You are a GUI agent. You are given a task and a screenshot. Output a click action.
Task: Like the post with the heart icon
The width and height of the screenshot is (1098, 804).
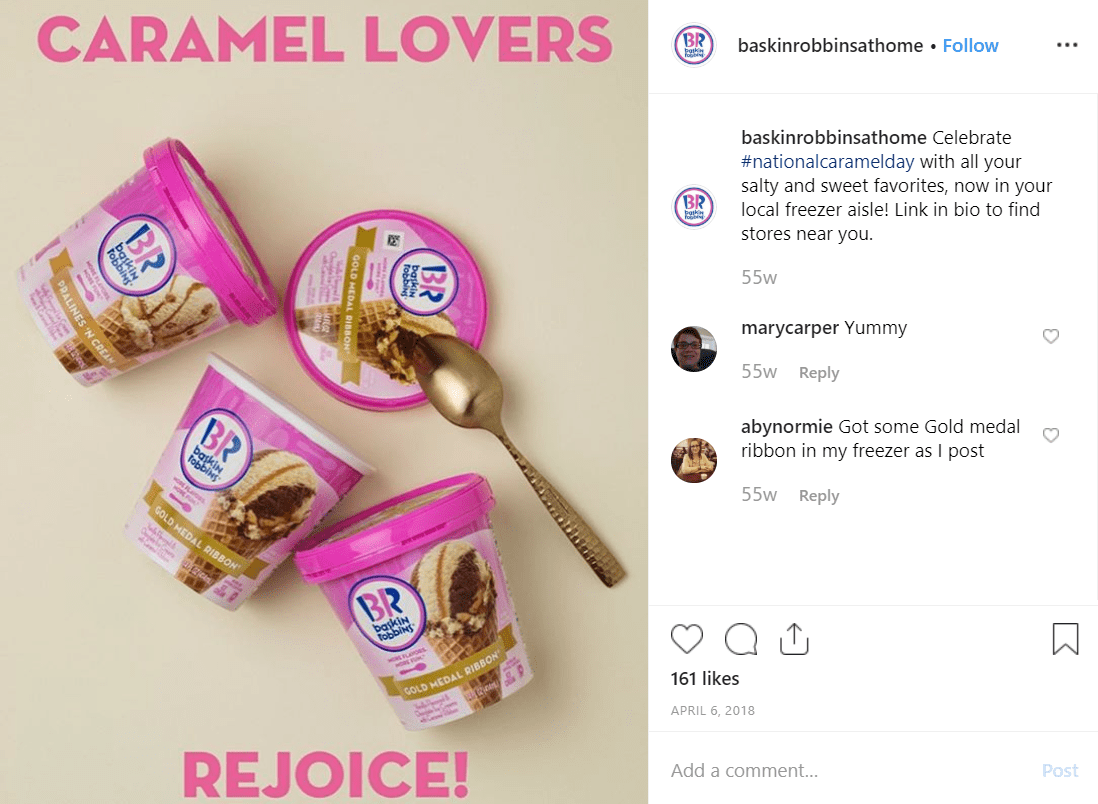click(686, 639)
